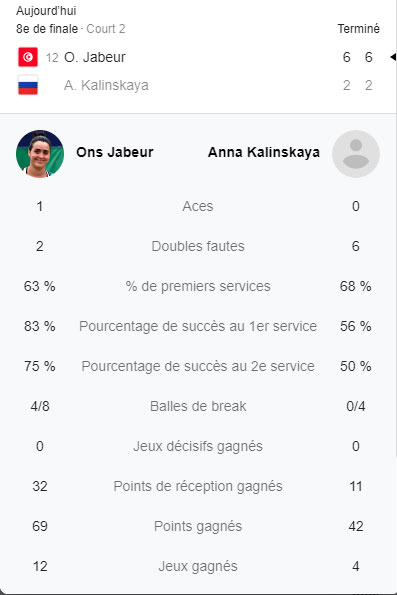Click the Points gagnés stat label
The width and height of the screenshot is (397, 595).
pyautogui.click(x=198, y=526)
